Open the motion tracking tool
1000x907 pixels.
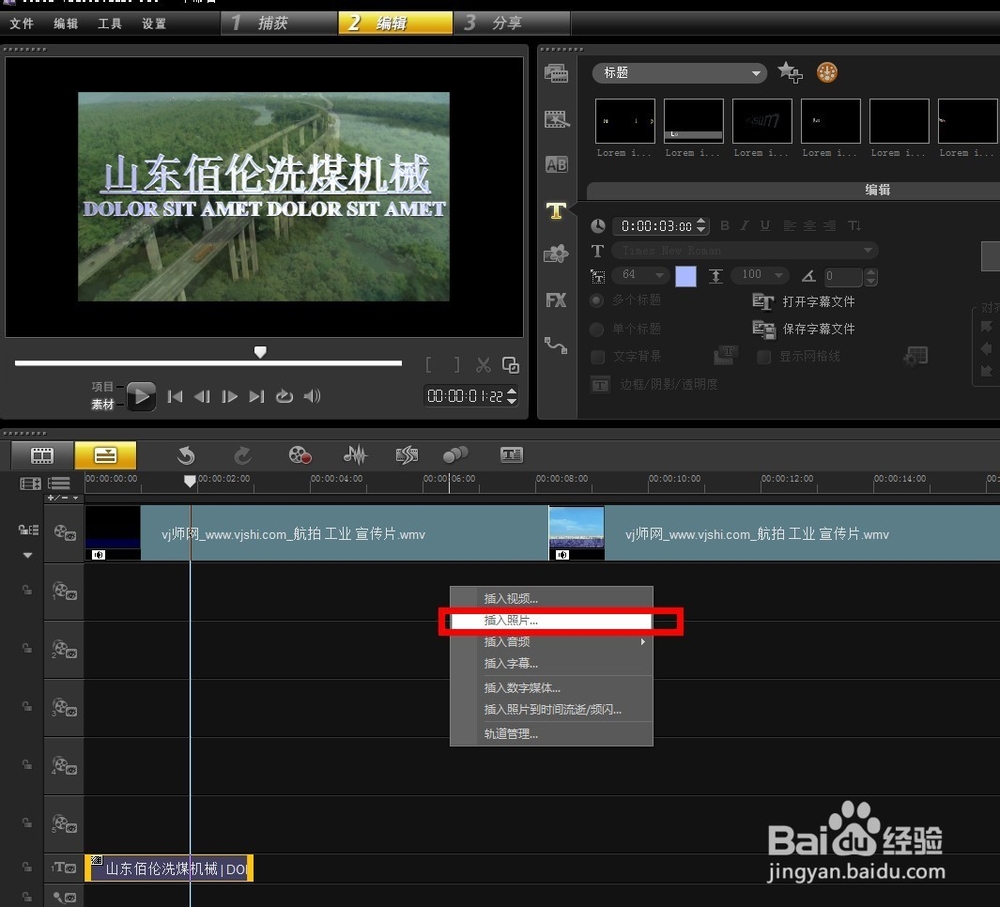tap(455, 455)
